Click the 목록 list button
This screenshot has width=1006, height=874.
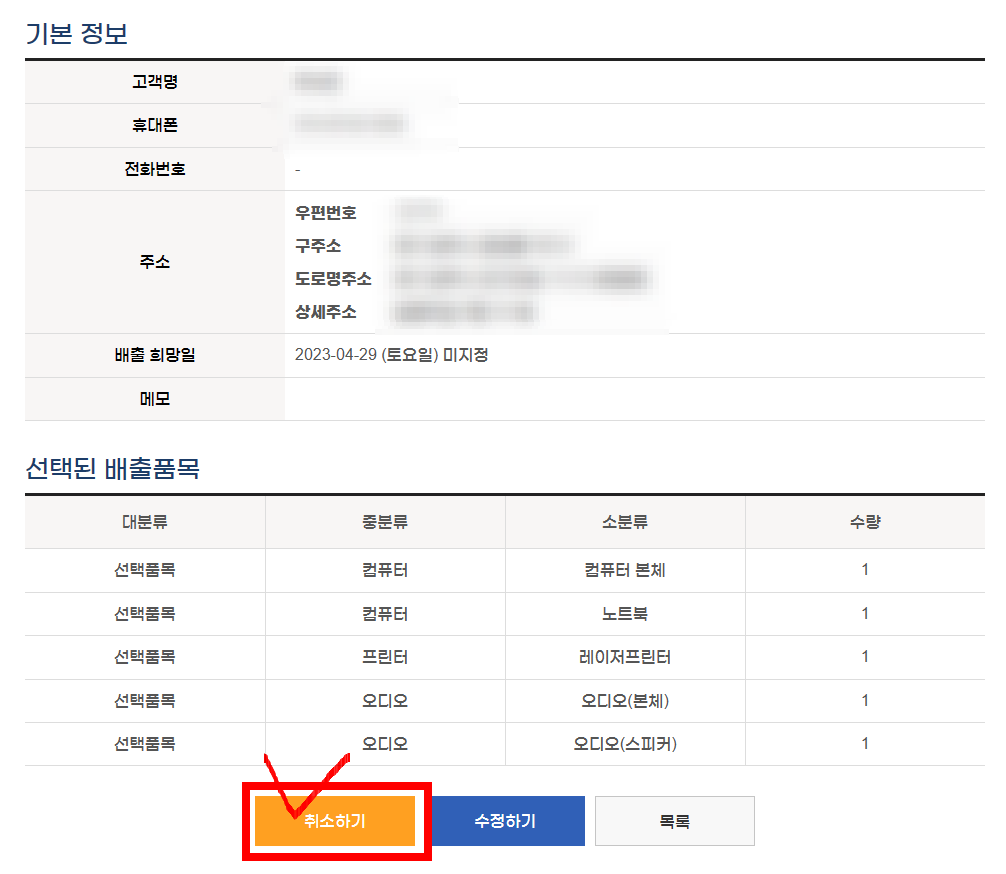click(674, 820)
